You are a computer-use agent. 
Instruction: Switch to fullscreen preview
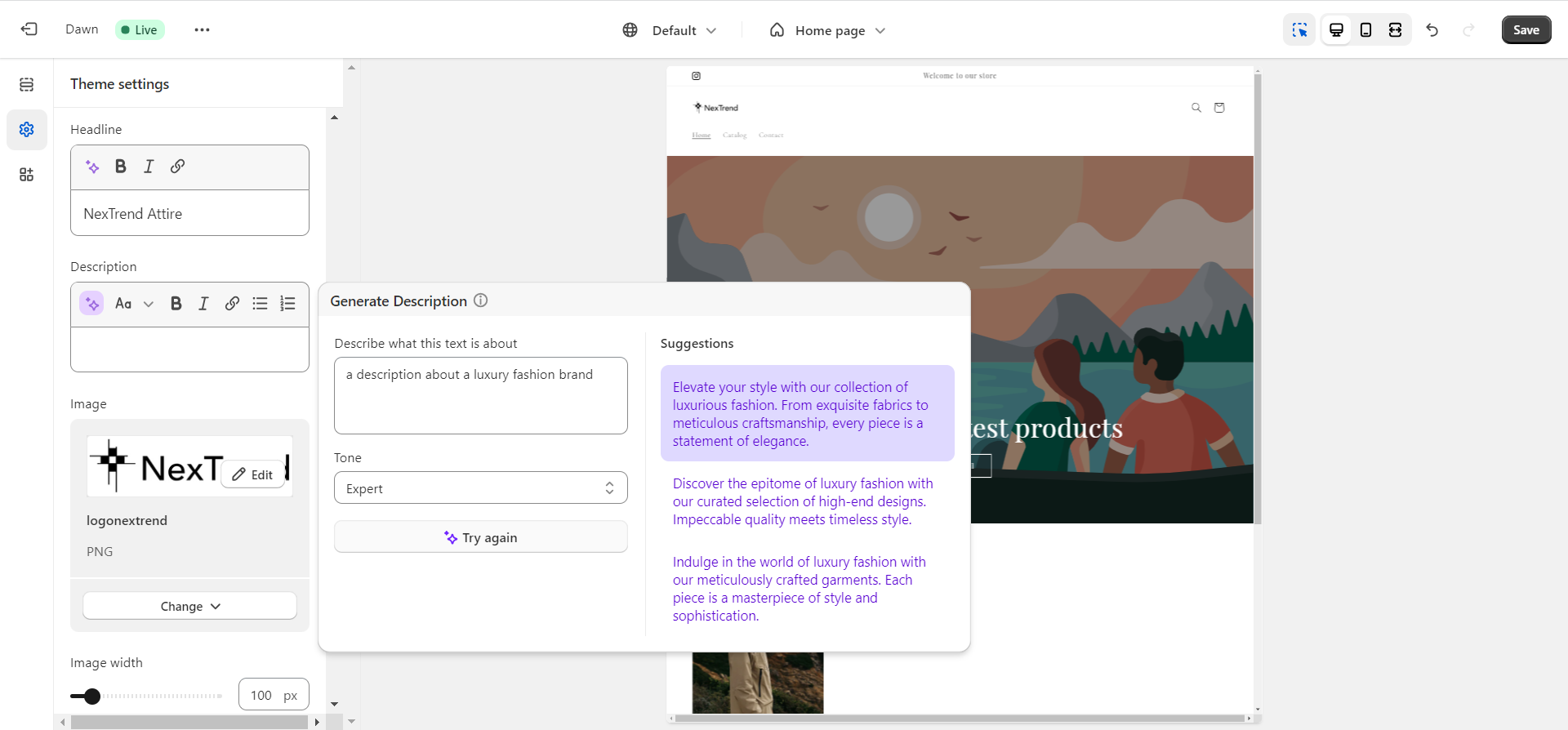pyautogui.click(x=1395, y=30)
